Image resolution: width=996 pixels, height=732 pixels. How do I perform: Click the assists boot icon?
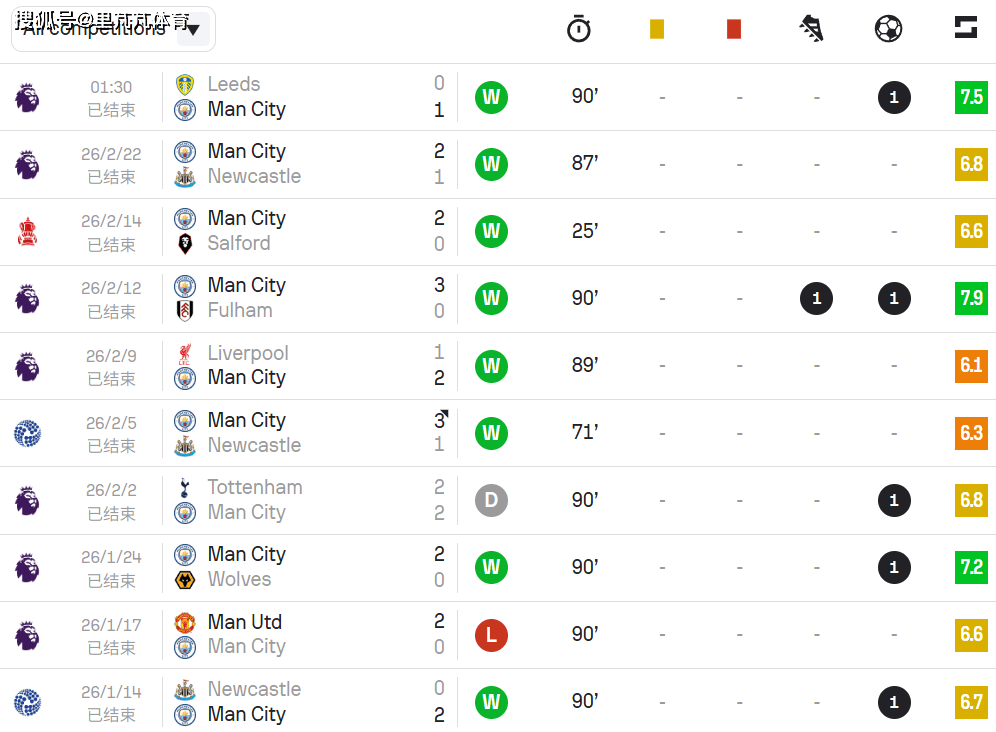tap(811, 29)
